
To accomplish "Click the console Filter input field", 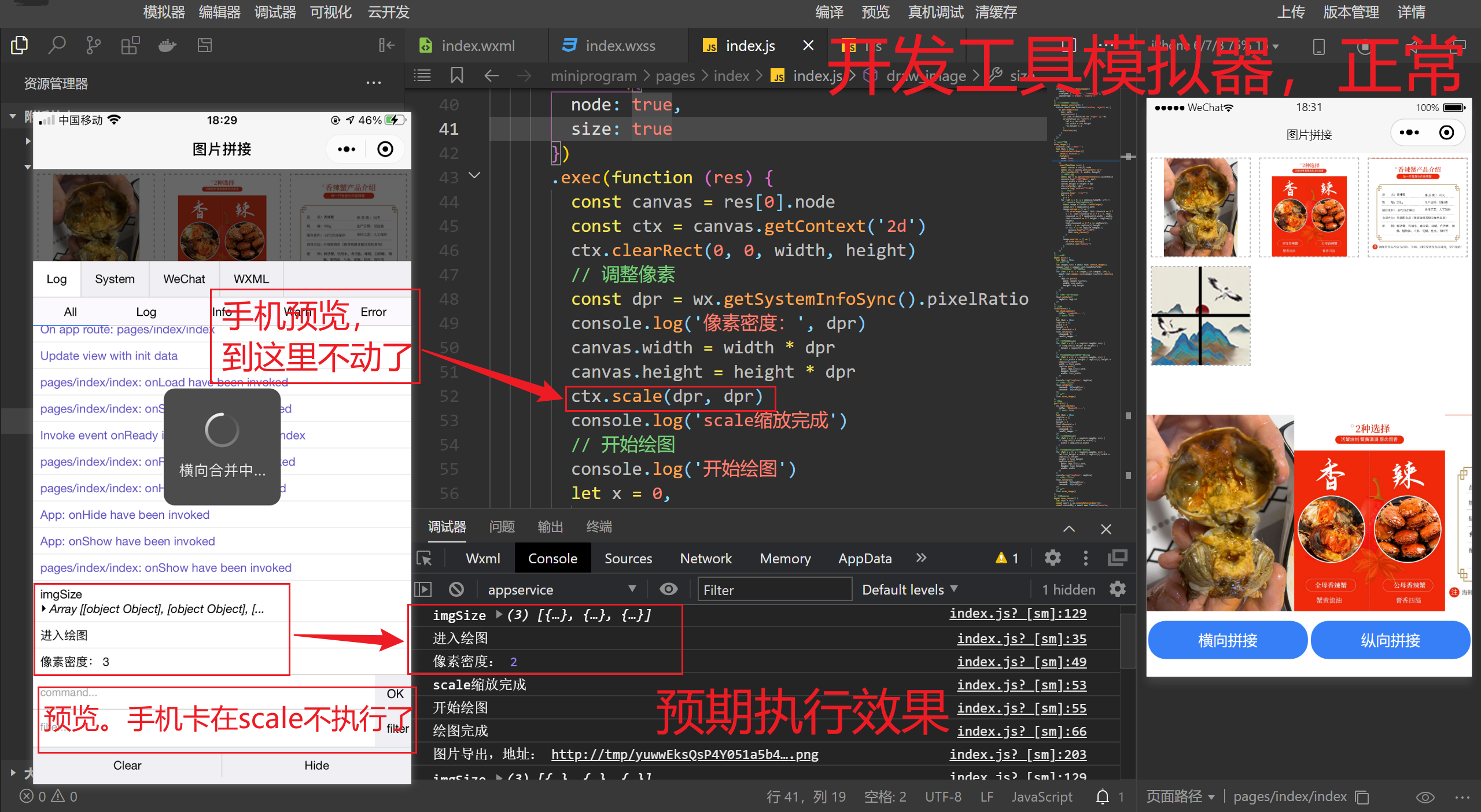I will (x=773, y=589).
